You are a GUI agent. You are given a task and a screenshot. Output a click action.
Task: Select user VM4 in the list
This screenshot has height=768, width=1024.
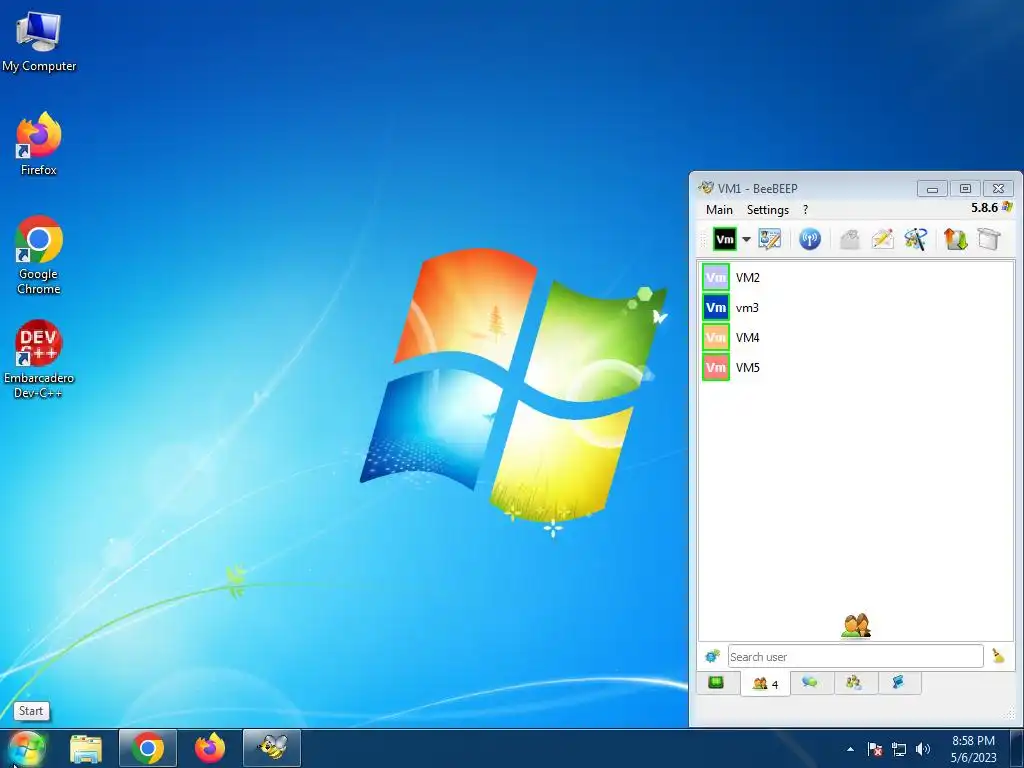pyautogui.click(x=856, y=338)
